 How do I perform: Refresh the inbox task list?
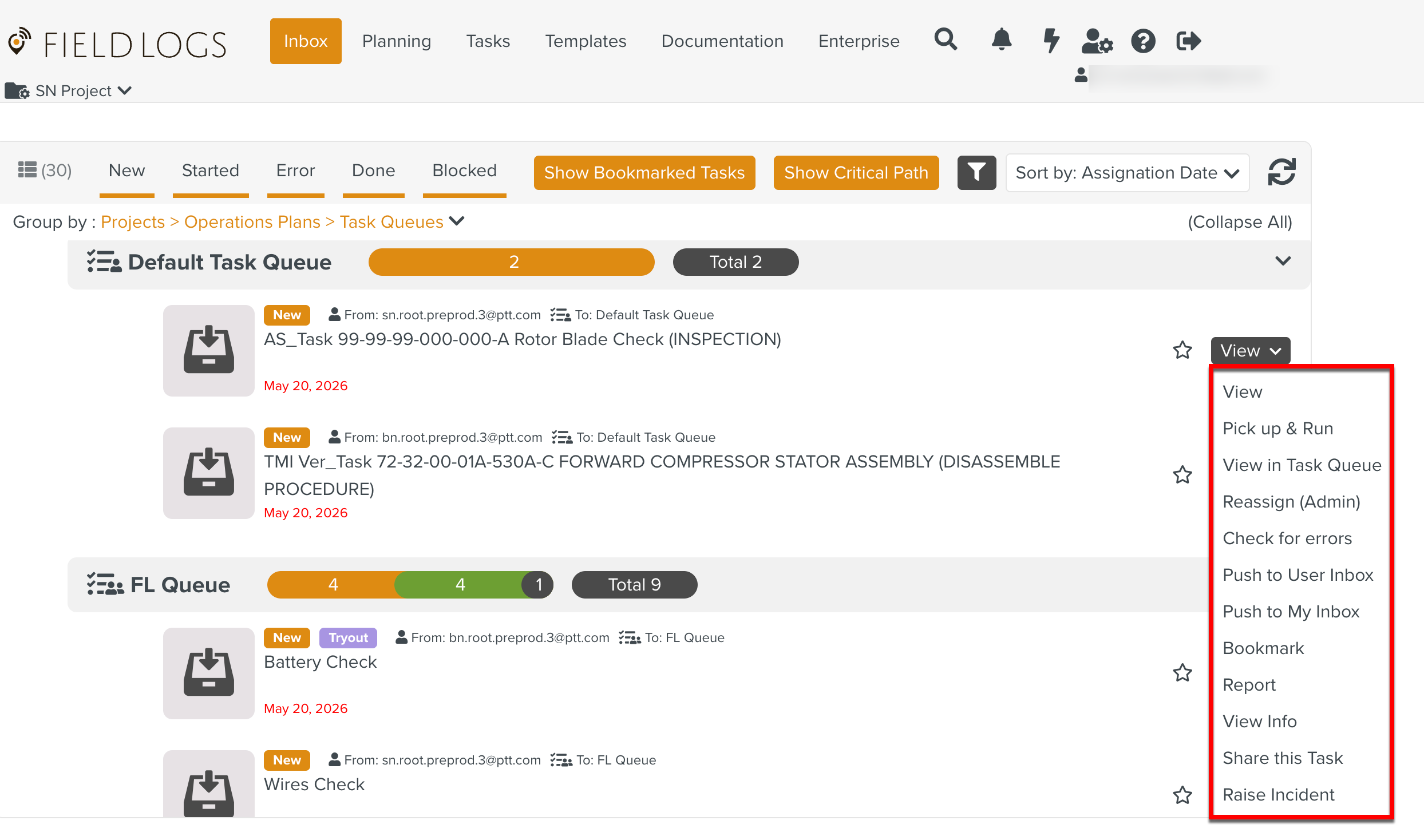(1281, 172)
